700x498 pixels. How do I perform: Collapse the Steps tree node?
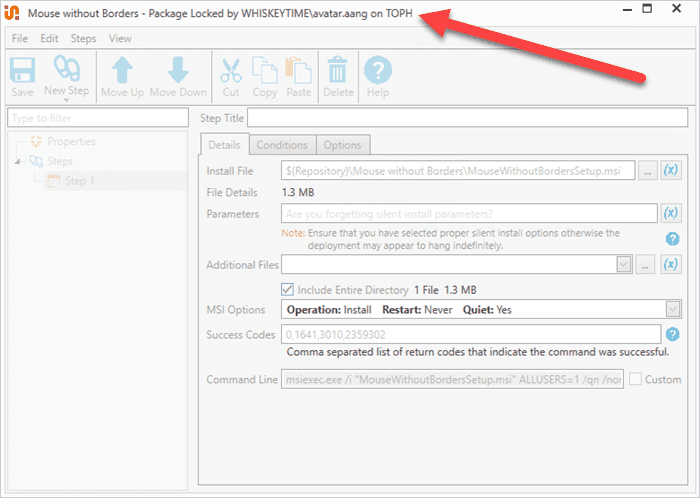point(17,161)
